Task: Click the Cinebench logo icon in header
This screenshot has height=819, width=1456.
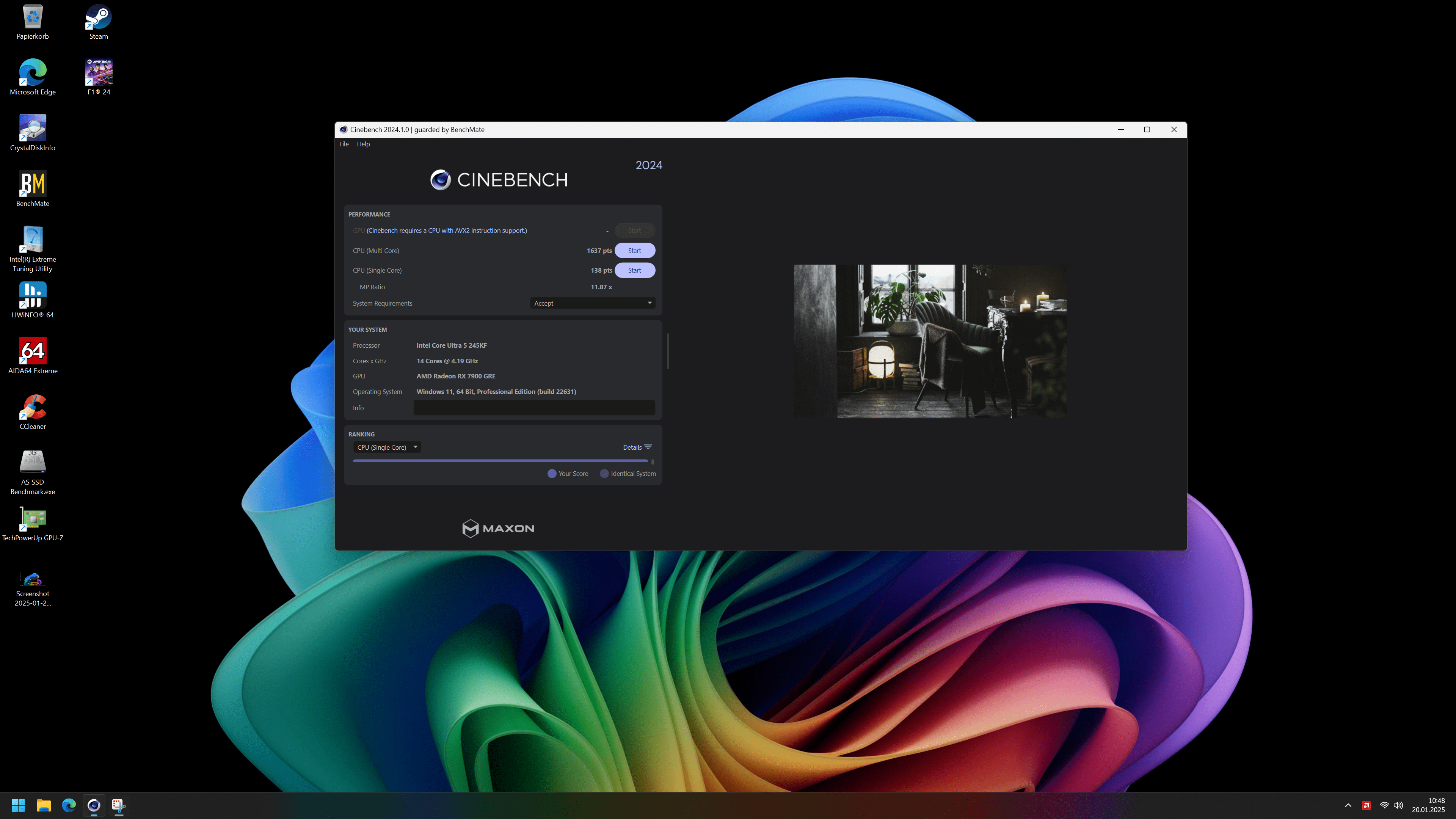Action: click(440, 180)
